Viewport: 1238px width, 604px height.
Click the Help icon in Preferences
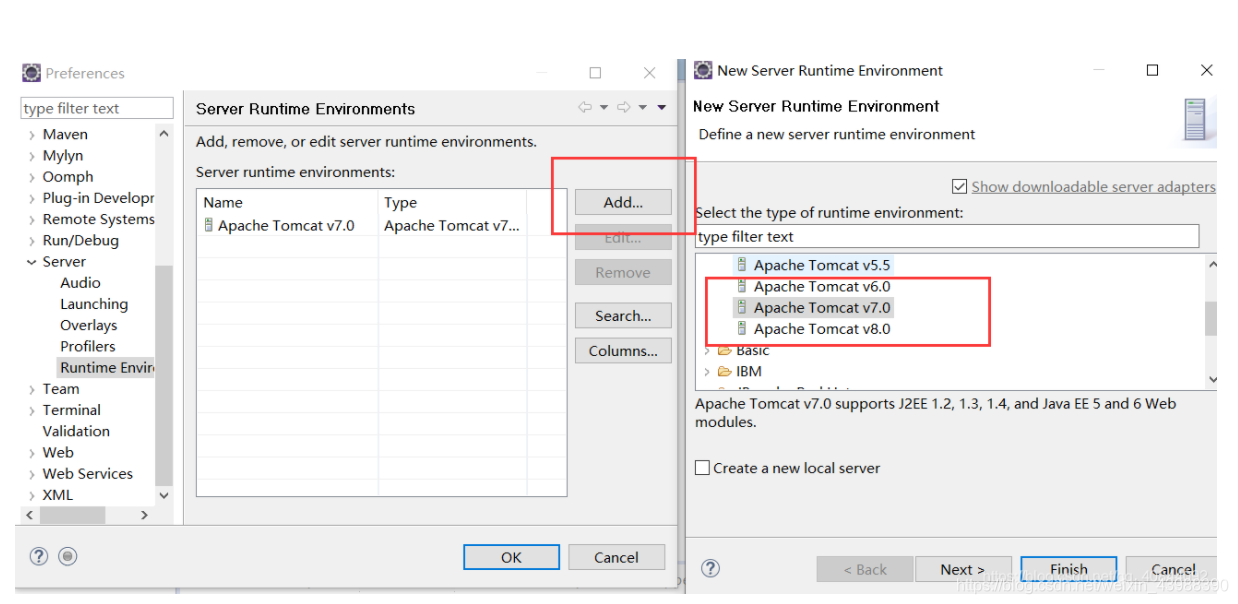pos(39,556)
